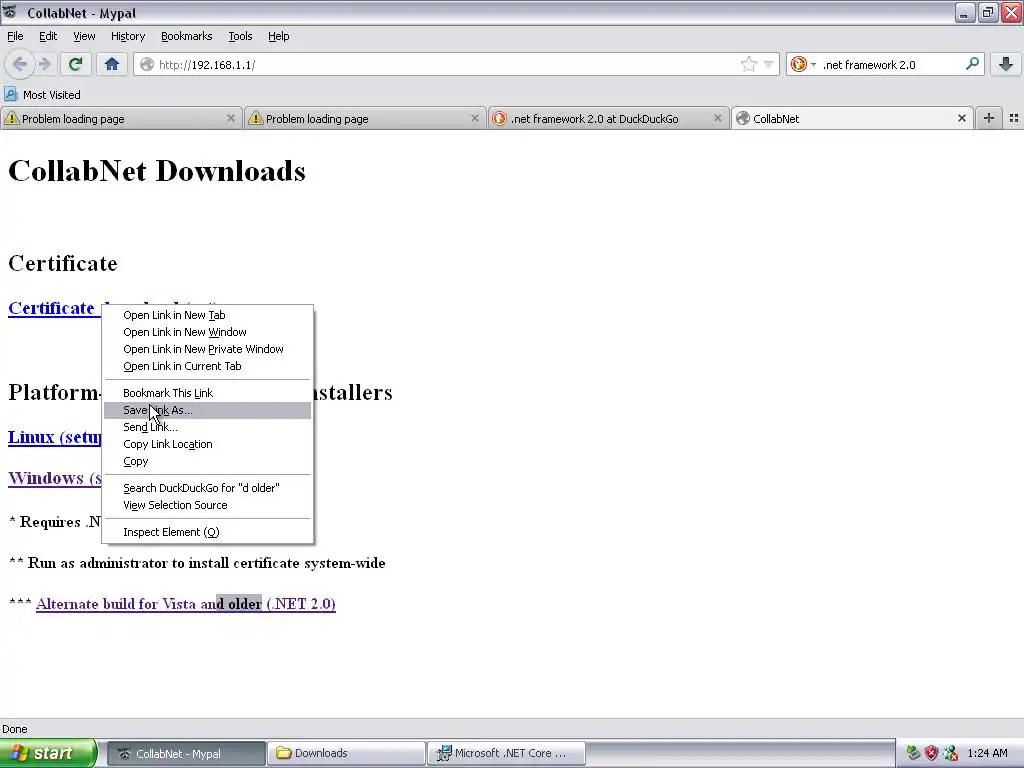Viewport: 1024px width, 768px height.
Task: Open the Bookmarks menu
Action: click(186, 36)
